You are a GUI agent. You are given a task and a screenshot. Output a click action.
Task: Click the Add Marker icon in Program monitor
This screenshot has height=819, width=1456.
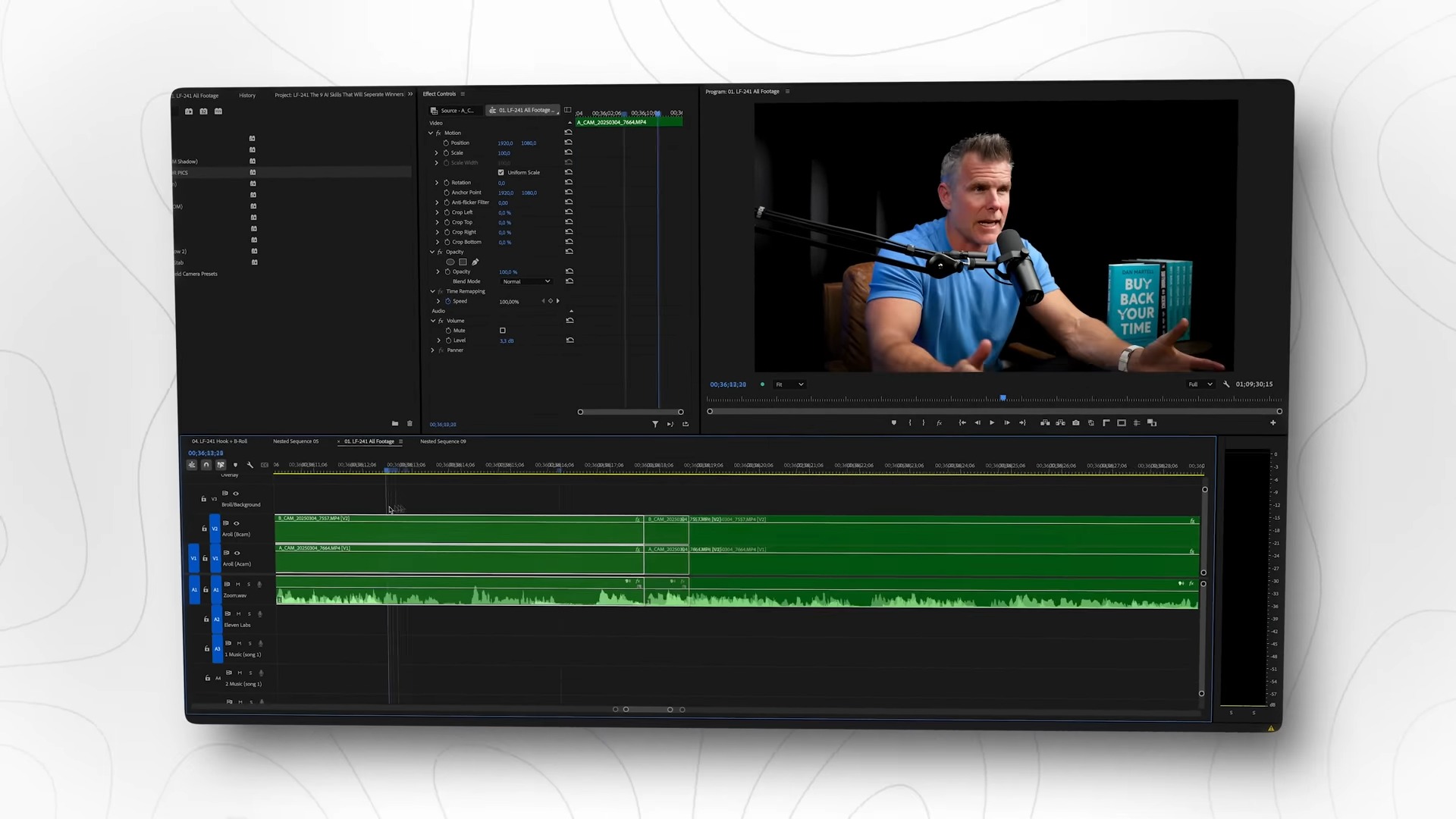pos(893,423)
